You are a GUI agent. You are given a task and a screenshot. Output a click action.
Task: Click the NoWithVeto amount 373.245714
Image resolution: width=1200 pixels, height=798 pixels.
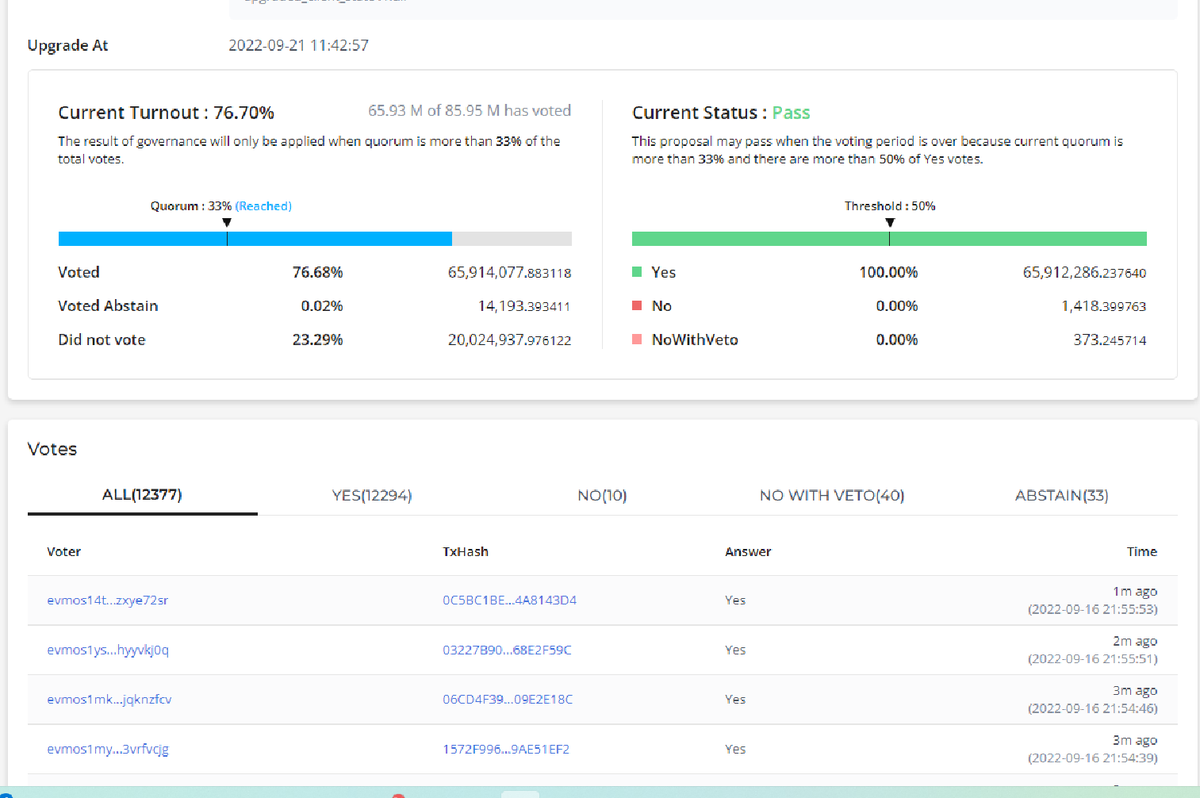coord(1110,340)
